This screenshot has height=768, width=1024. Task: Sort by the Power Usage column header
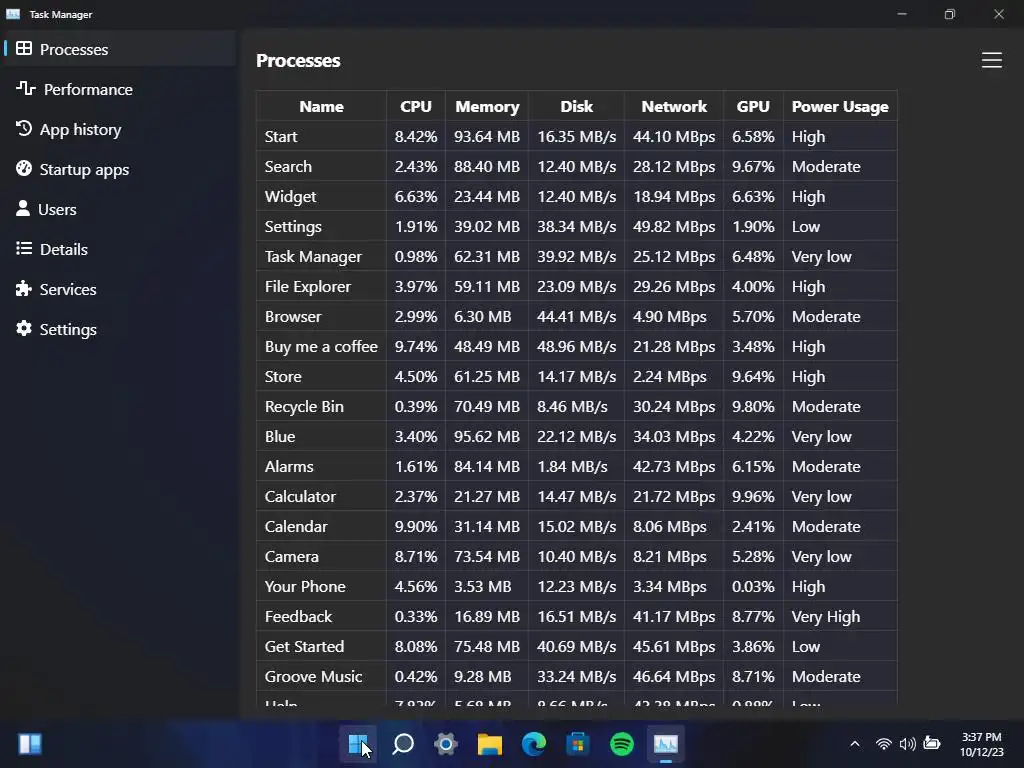coord(840,106)
